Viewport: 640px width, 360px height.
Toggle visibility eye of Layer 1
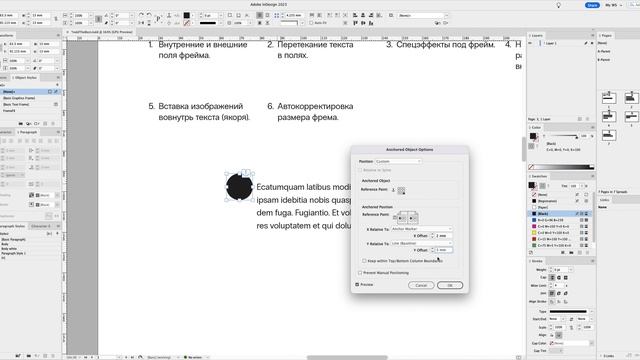click(531, 43)
